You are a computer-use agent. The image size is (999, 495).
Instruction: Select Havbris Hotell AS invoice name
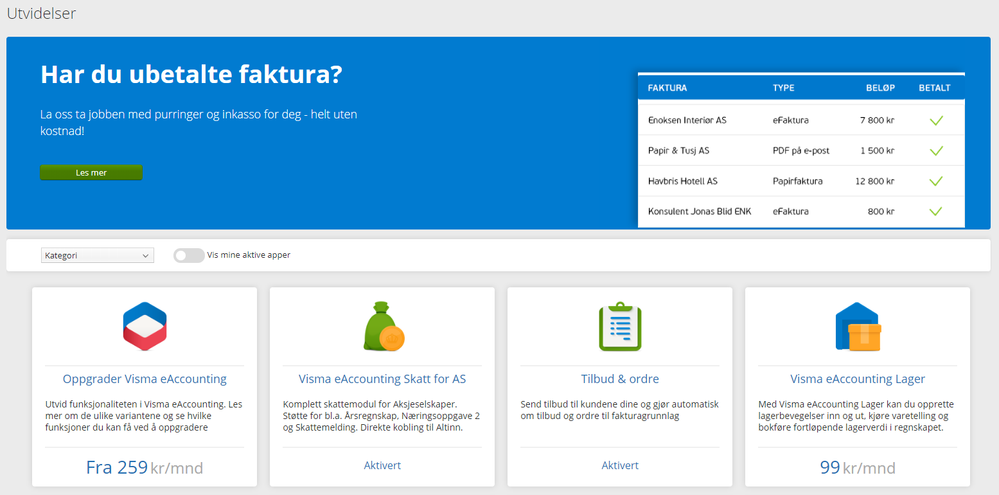click(x=682, y=181)
